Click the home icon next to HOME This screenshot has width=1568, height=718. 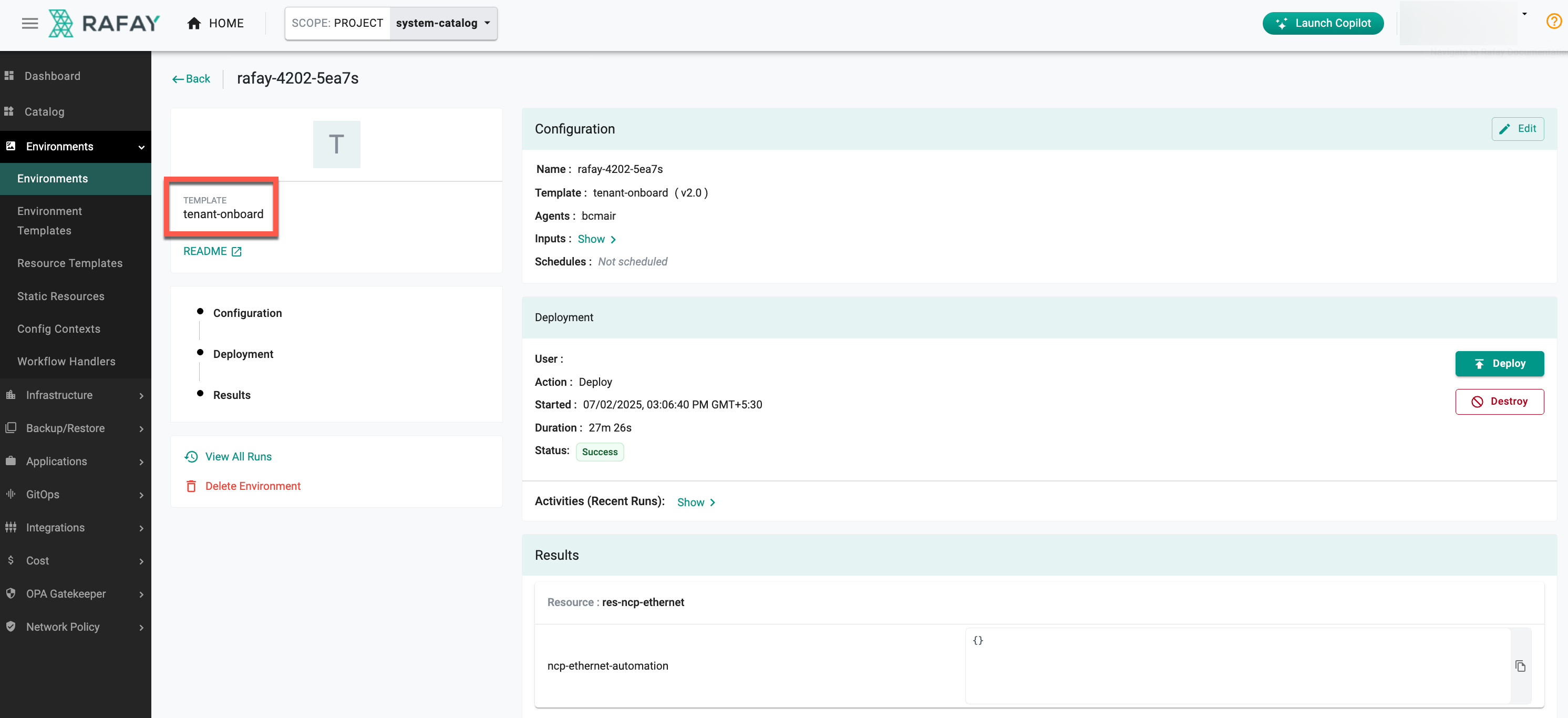point(194,23)
